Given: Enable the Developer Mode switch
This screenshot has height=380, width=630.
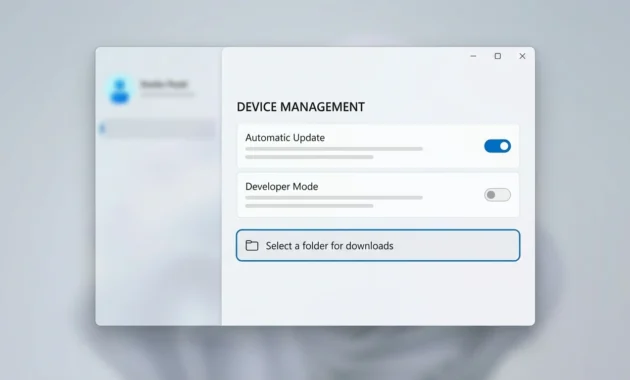Looking at the screenshot, I should point(497,195).
